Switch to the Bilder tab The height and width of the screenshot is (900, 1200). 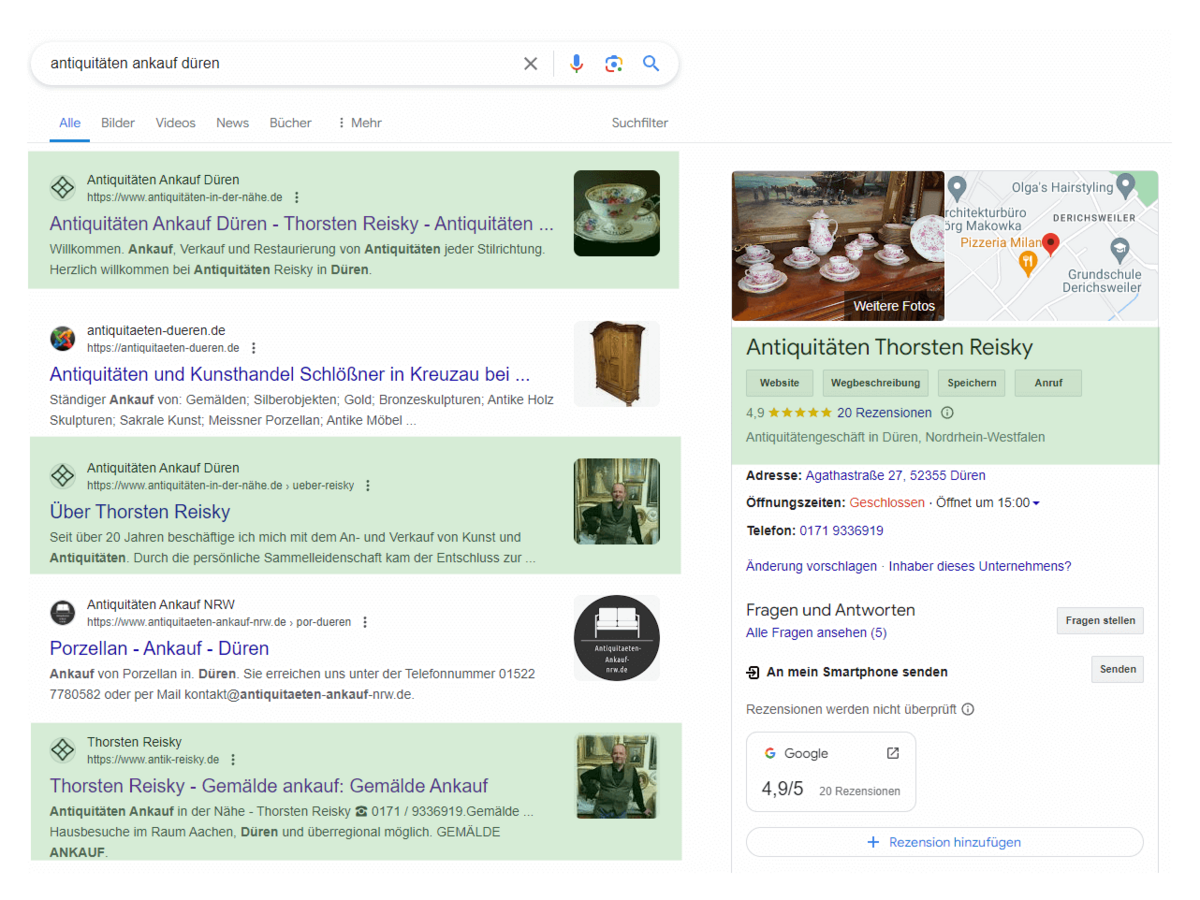coord(118,123)
